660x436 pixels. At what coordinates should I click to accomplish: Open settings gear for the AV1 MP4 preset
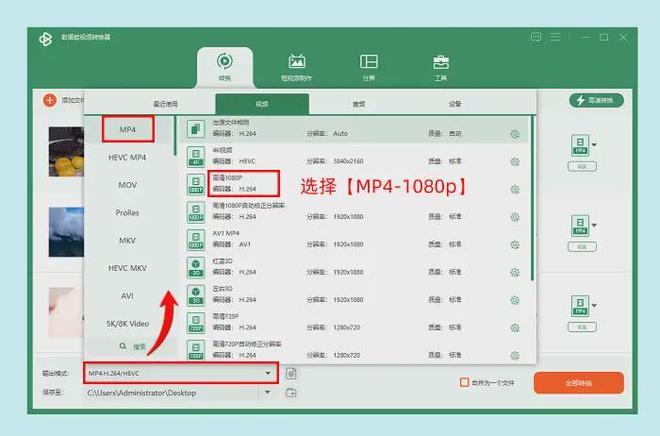click(515, 245)
